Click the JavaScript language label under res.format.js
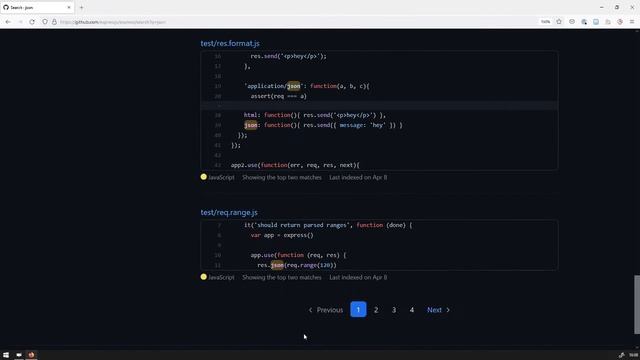Image resolution: width=640 pixels, height=360 pixels. [221, 177]
